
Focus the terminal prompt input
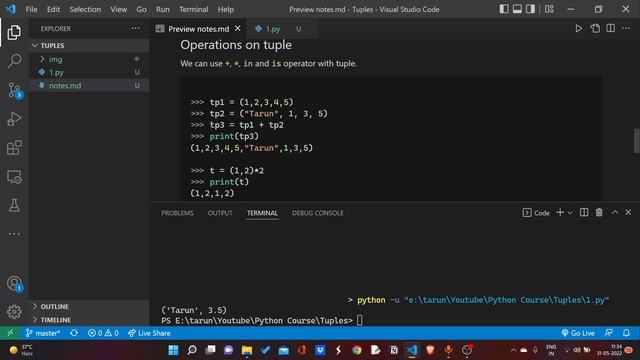pos(359,320)
